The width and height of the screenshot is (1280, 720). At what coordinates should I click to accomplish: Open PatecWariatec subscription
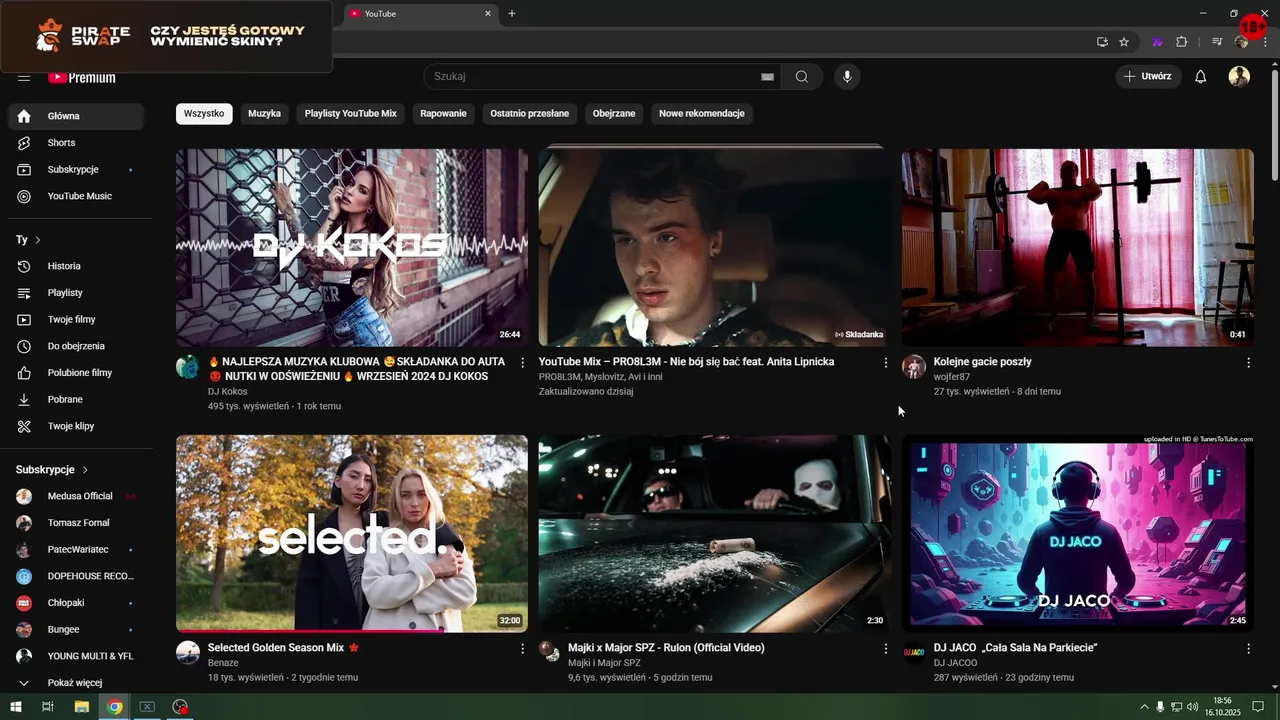76,549
